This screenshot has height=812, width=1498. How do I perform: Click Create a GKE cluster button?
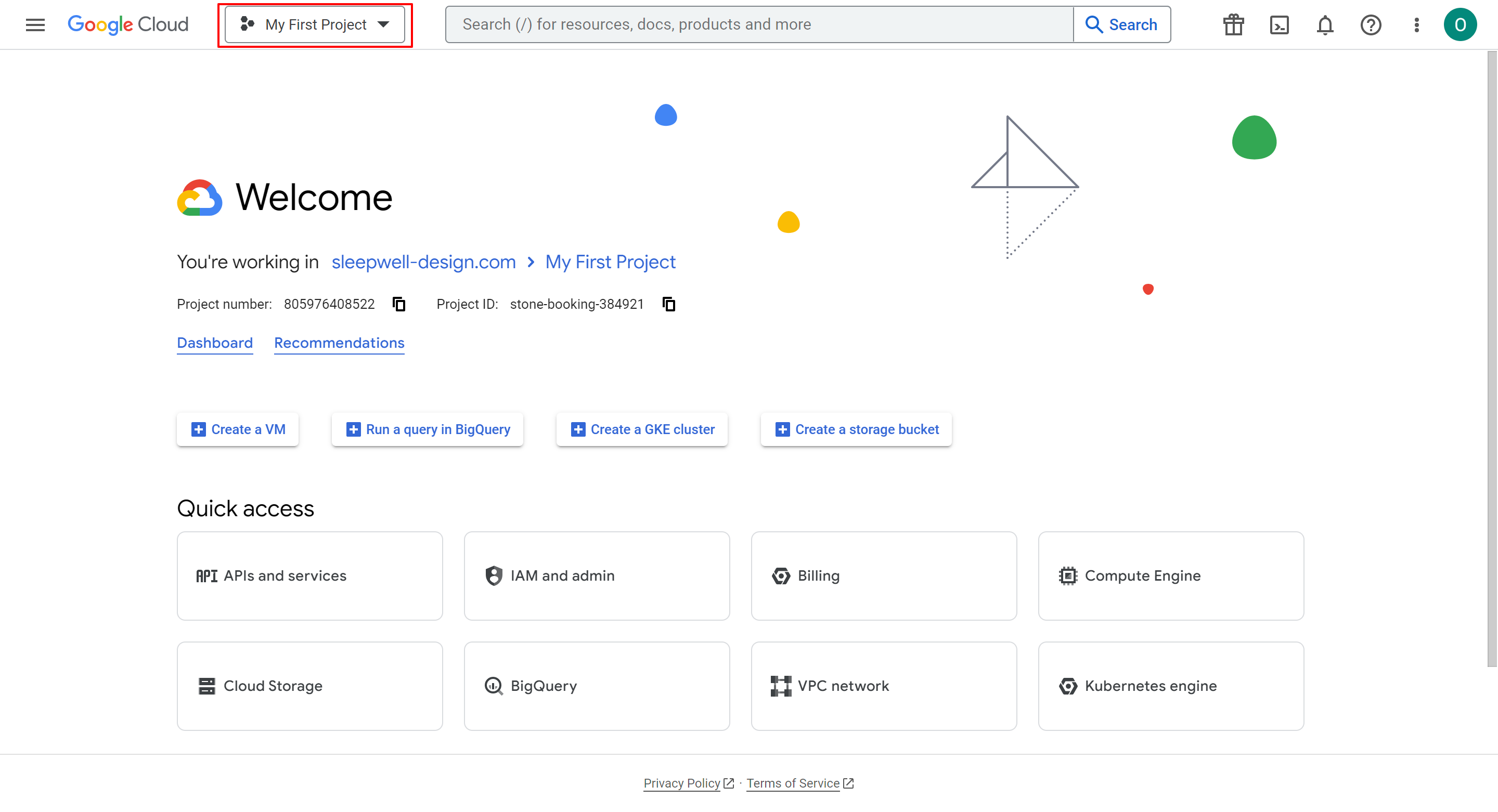(x=641, y=429)
